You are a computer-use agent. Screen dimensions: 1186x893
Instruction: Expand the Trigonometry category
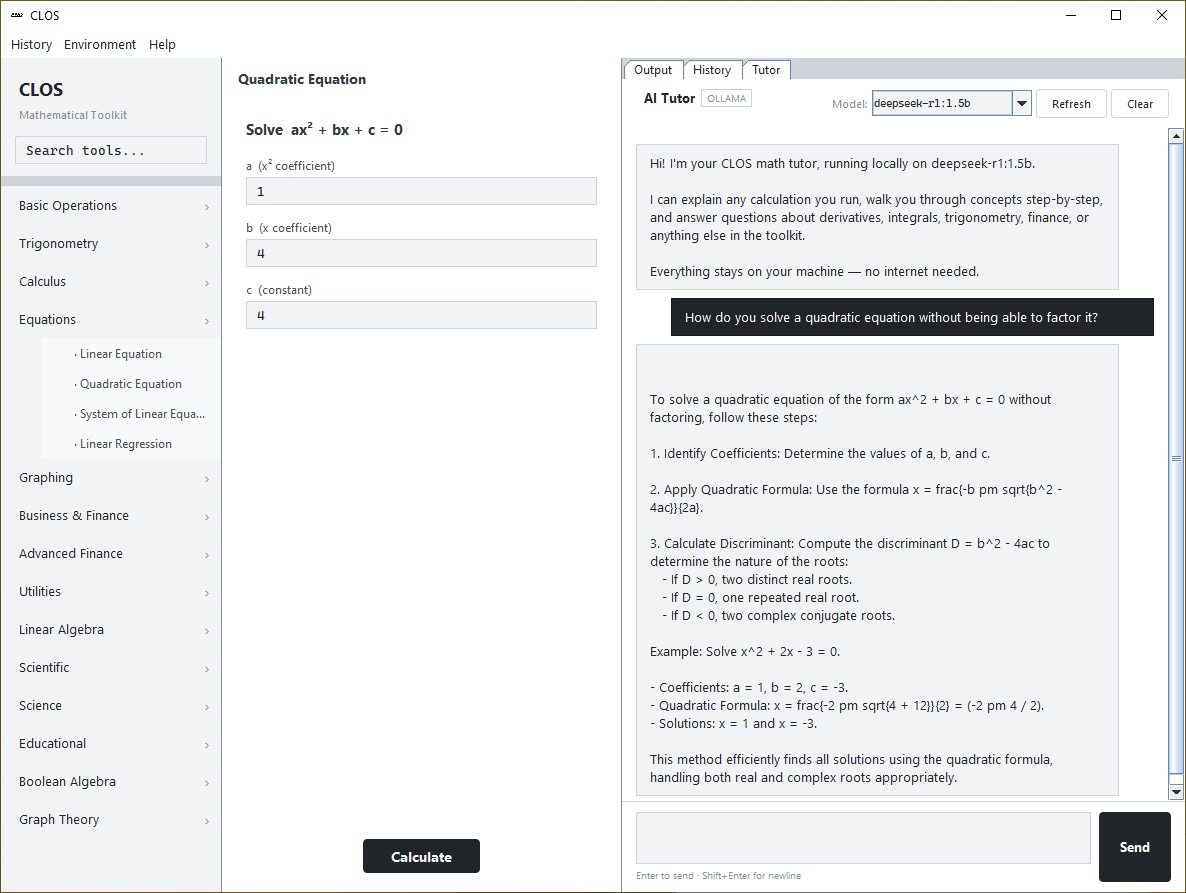[x=111, y=243]
